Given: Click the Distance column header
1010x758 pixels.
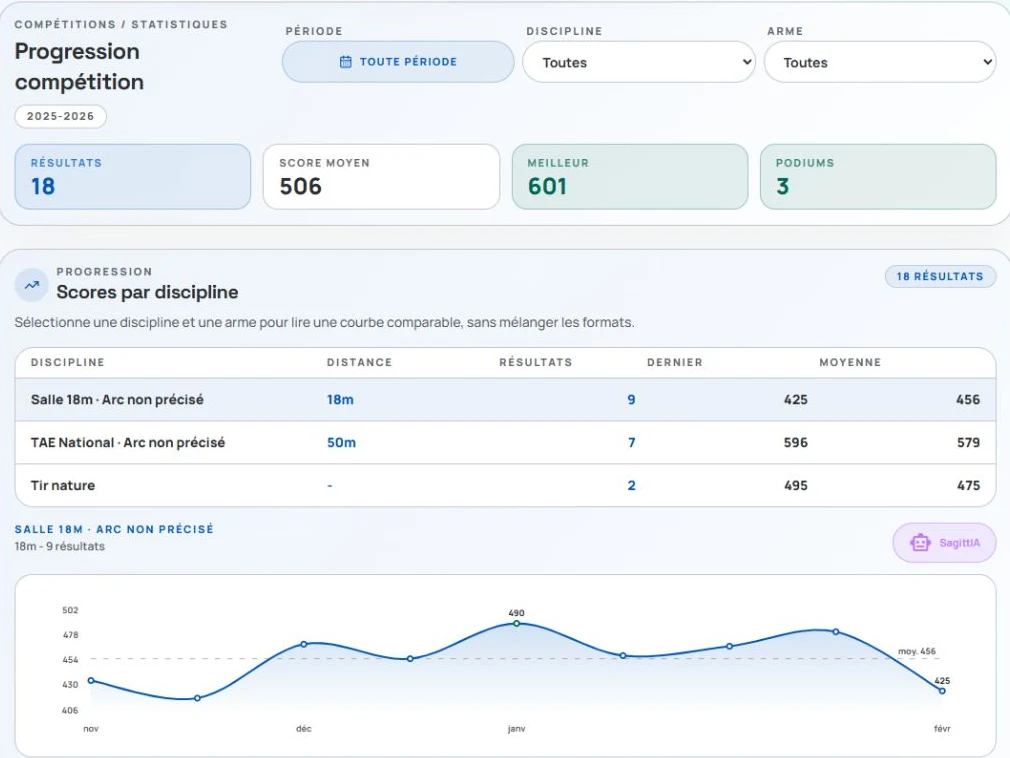Looking at the screenshot, I should pos(359,363).
